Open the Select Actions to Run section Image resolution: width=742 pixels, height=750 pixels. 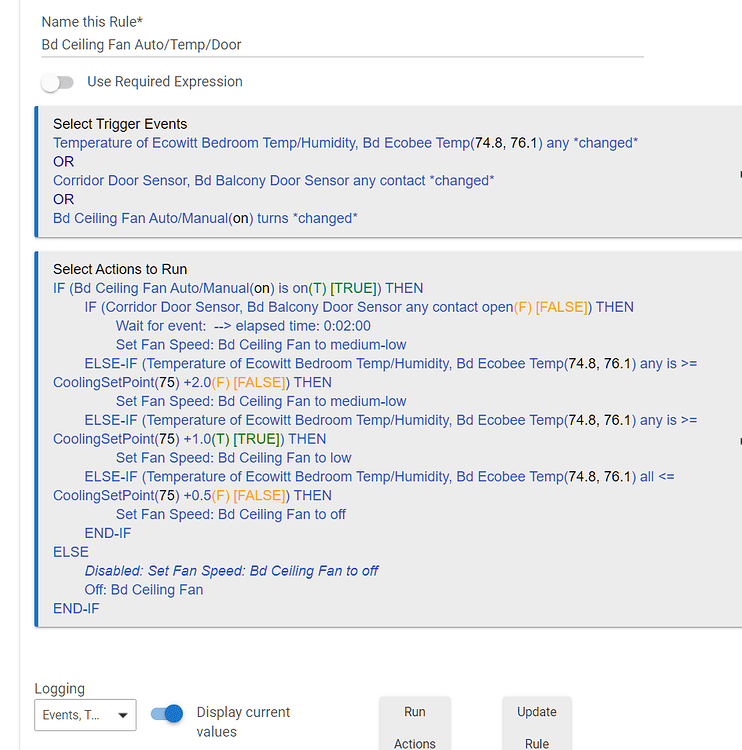[x=120, y=269]
